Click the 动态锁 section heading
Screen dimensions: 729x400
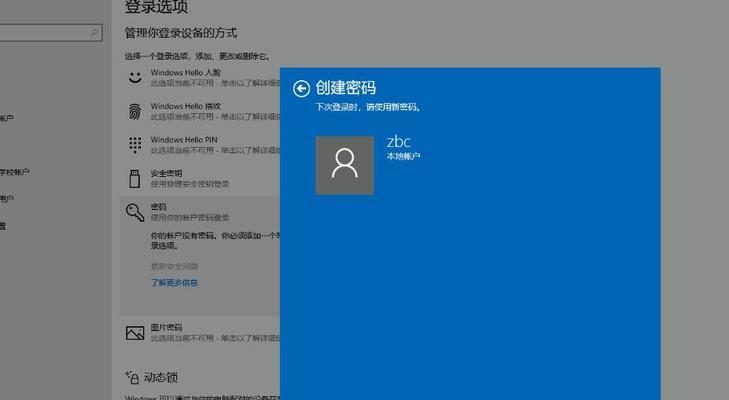[161, 377]
